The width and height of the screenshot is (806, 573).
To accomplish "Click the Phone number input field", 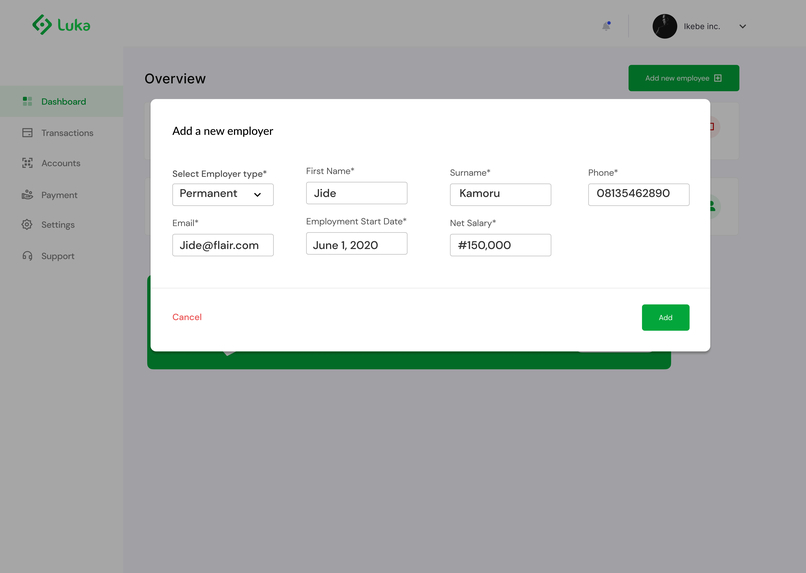I will click(638, 194).
